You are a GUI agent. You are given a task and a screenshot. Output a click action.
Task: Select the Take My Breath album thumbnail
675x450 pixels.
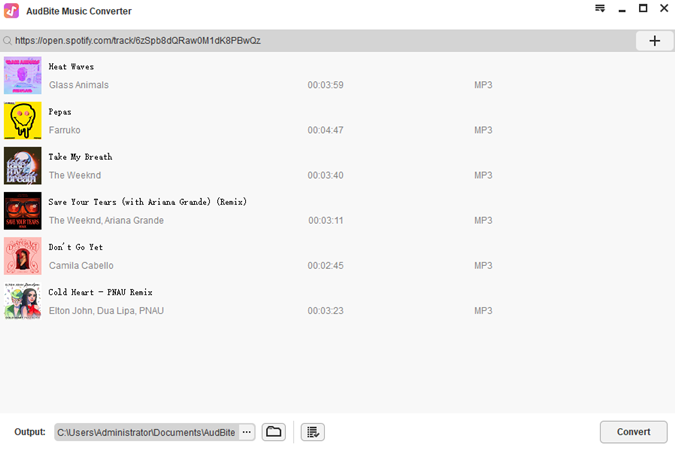tap(23, 166)
